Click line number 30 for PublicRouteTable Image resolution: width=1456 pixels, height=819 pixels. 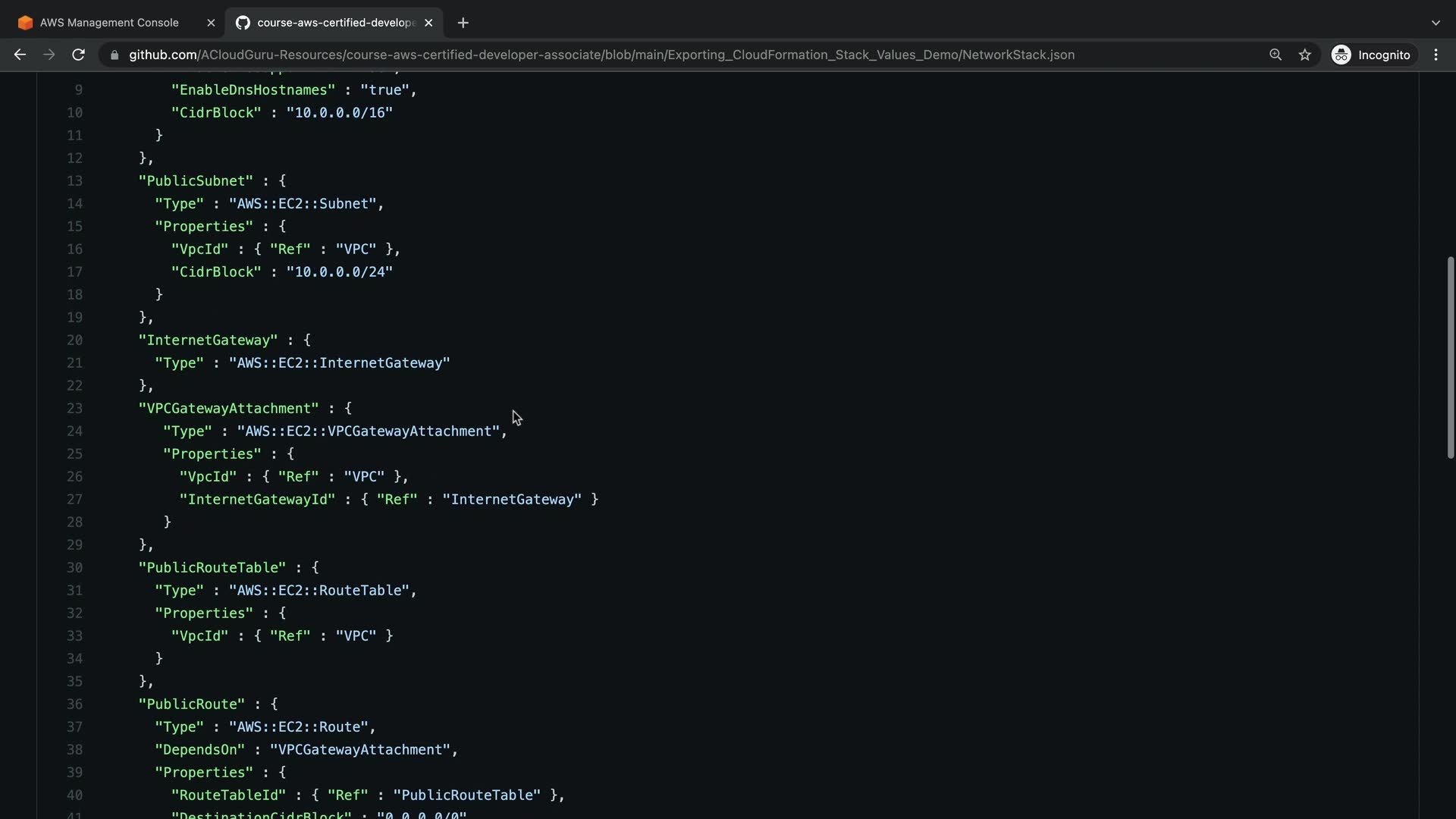(x=74, y=568)
